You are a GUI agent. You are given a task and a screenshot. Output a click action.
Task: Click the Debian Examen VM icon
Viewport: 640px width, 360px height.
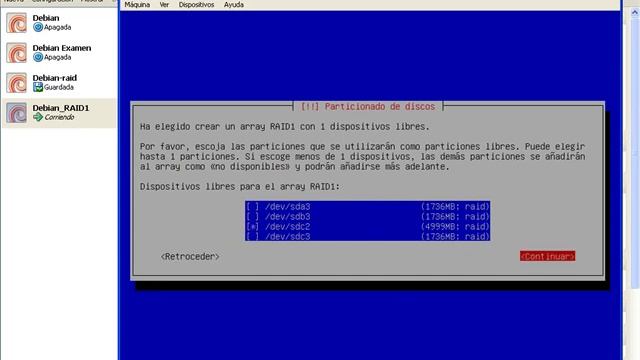click(16, 53)
